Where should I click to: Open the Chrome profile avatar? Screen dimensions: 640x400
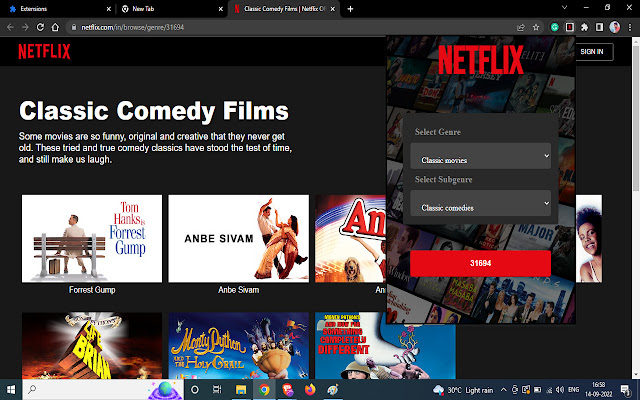pyautogui.click(x=614, y=27)
